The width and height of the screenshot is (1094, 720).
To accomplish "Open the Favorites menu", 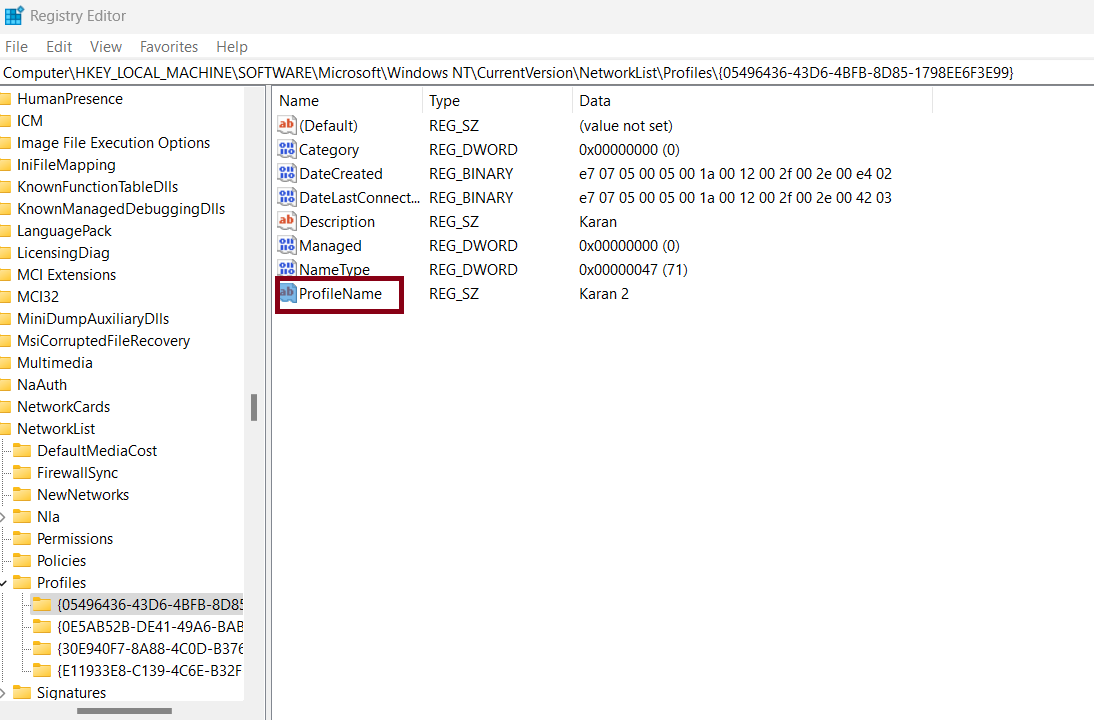I will pyautogui.click(x=169, y=47).
